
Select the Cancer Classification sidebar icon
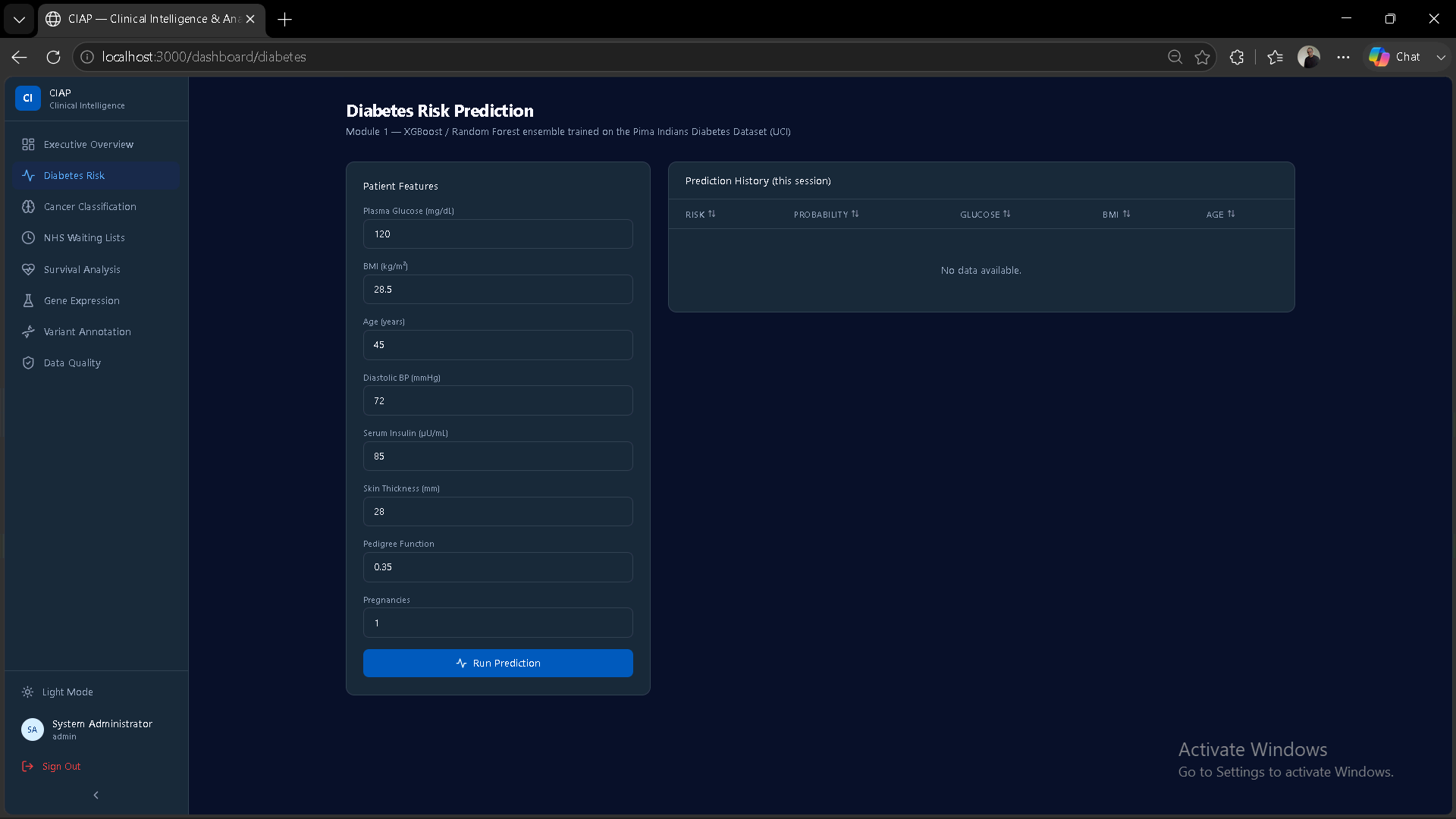click(28, 206)
